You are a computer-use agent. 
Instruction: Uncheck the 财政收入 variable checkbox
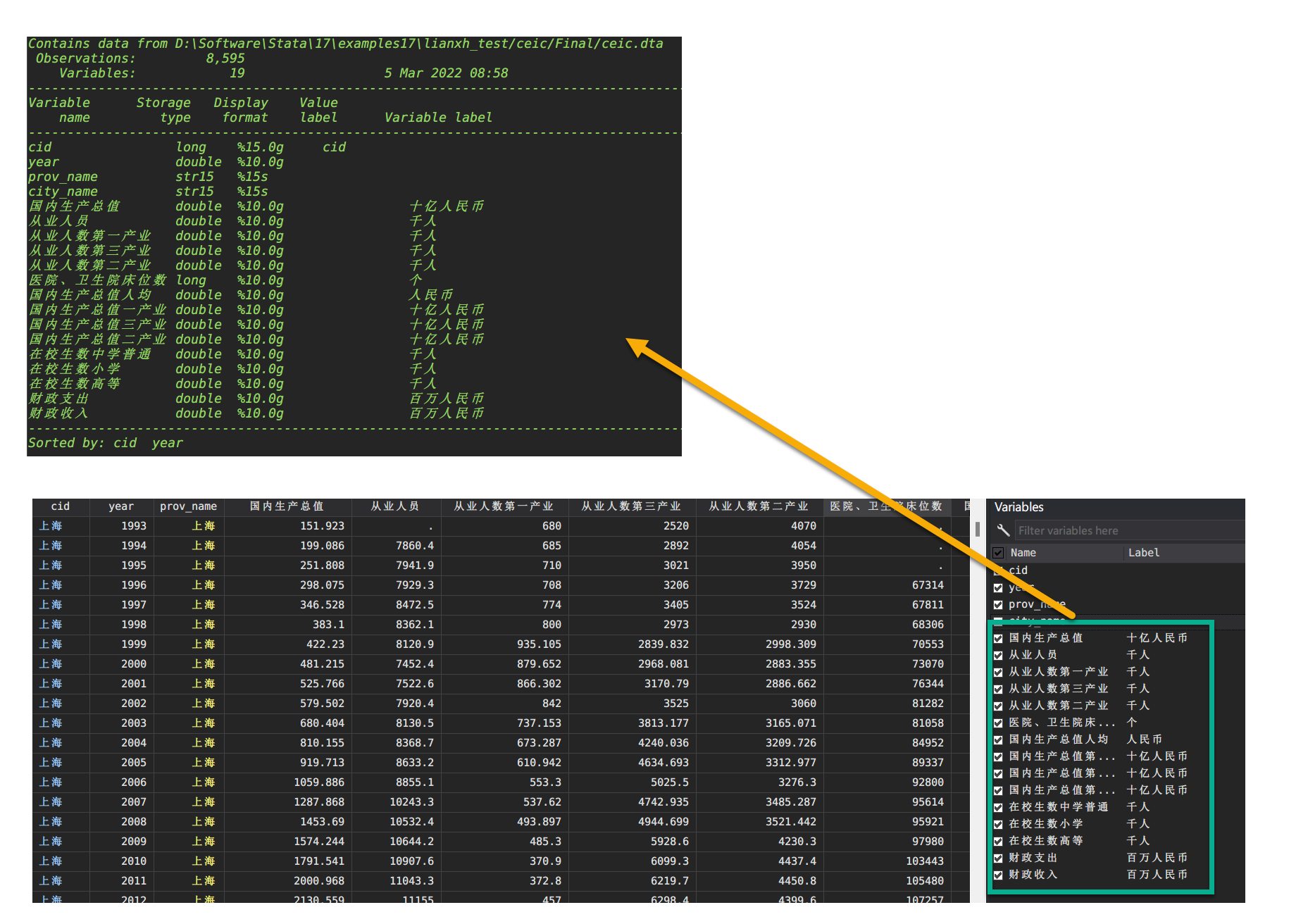click(998, 875)
